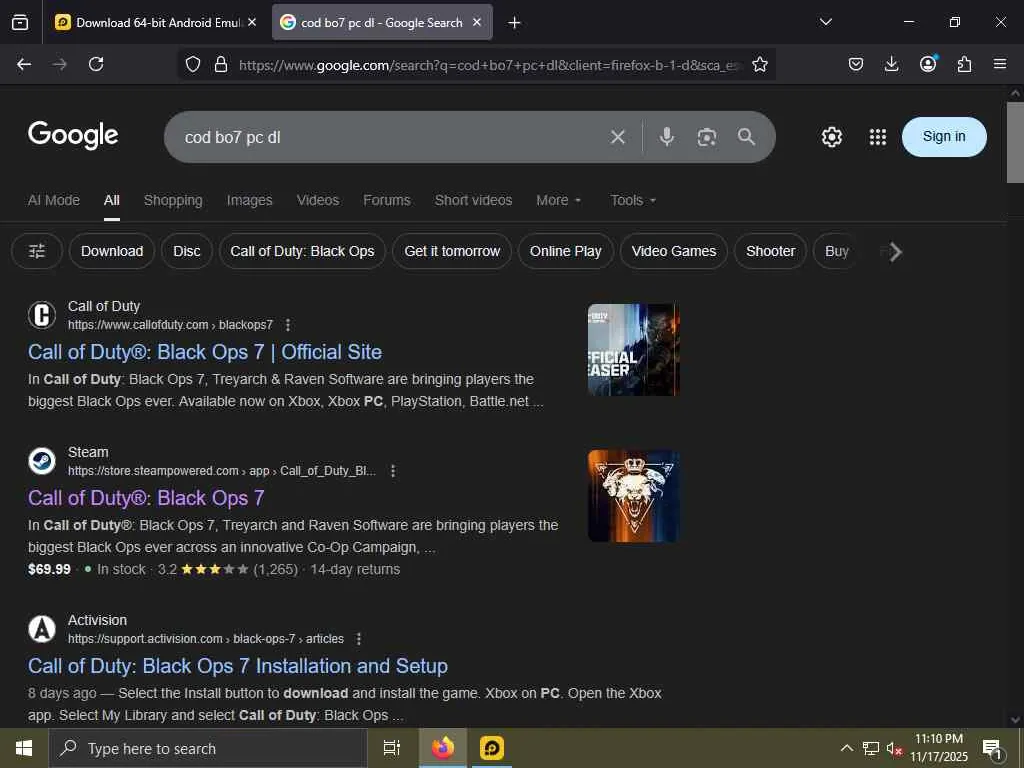This screenshot has width=1024, height=768.
Task: Apply Video Games filter chip
Action: click(x=674, y=251)
